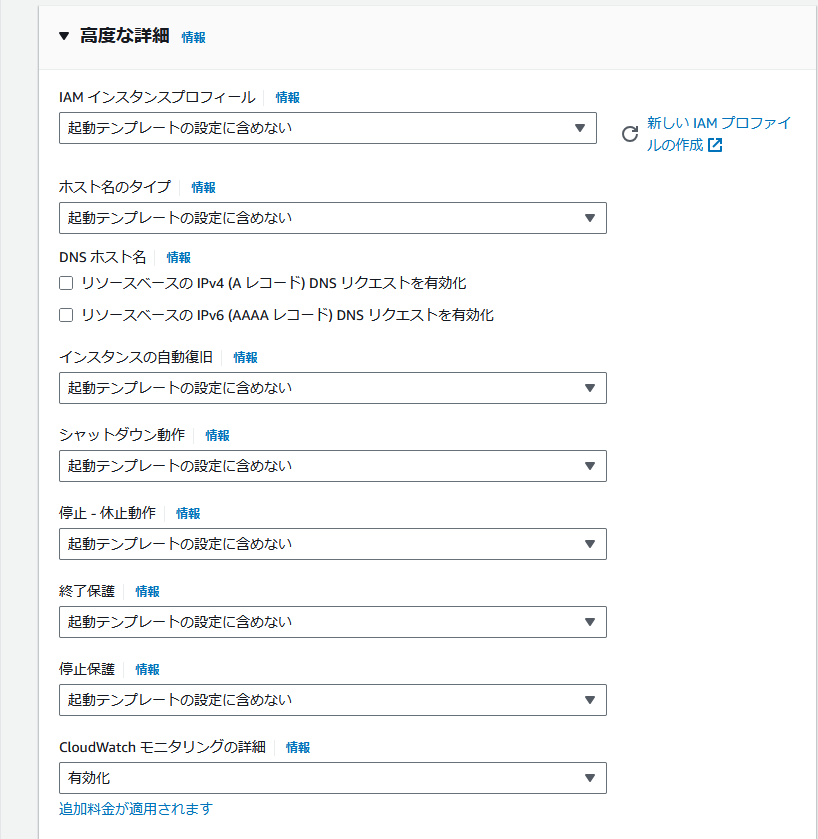
Task: Open インスタンスの自動復旧 dropdown
Action: pos(333,388)
